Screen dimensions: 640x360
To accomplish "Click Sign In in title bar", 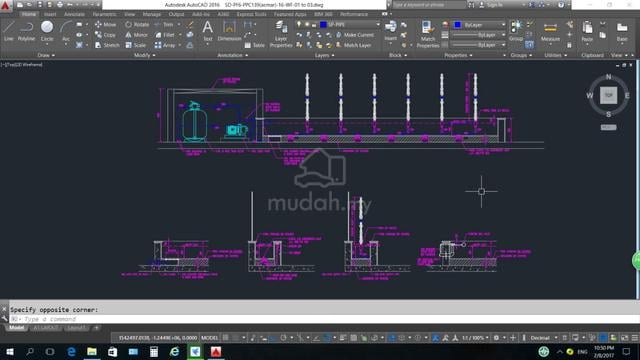I will [491, 5].
